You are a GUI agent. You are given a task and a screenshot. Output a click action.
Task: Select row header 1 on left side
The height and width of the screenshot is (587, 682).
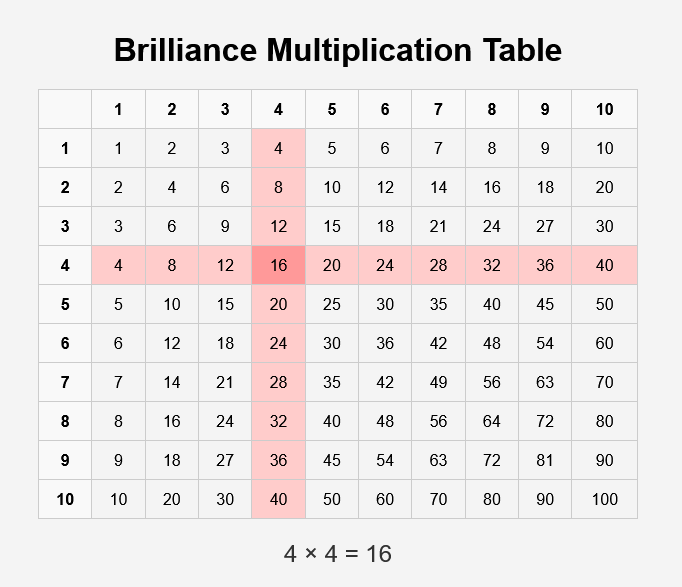[65, 148]
